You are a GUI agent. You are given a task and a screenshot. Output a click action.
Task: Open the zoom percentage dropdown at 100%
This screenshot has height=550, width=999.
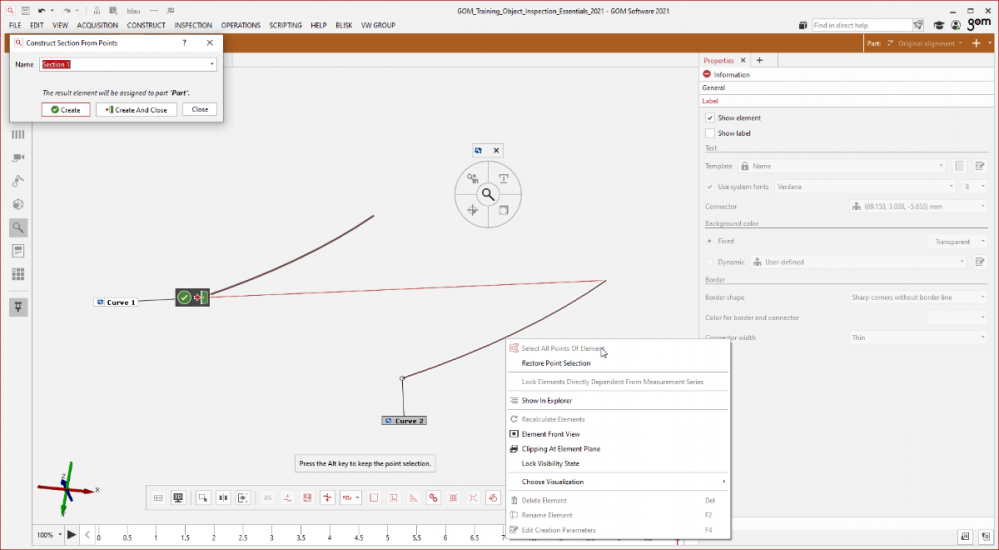point(50,536)
